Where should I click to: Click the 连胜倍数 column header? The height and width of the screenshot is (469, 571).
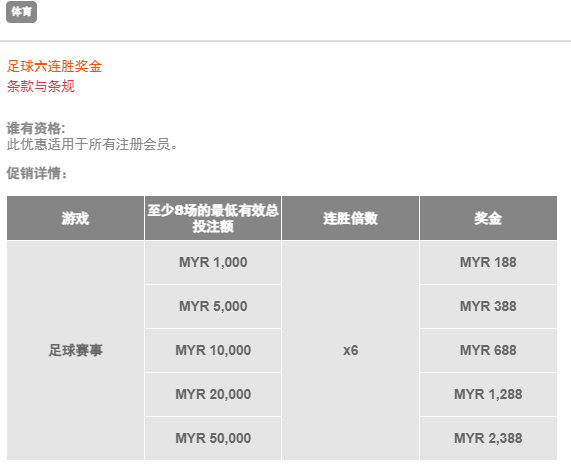pyautogui.click(x=350, y=218)
